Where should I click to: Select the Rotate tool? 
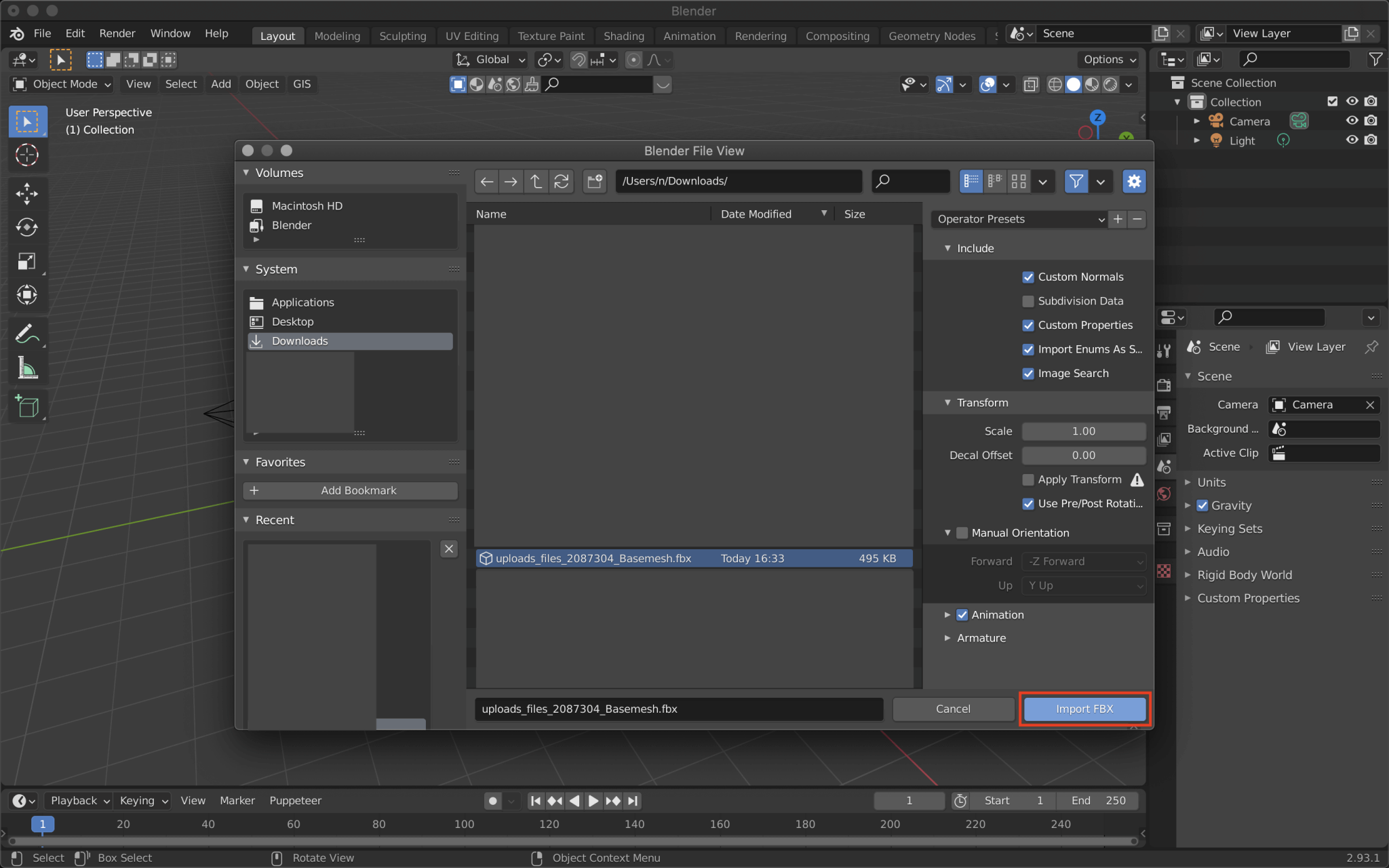coord(27,227)
